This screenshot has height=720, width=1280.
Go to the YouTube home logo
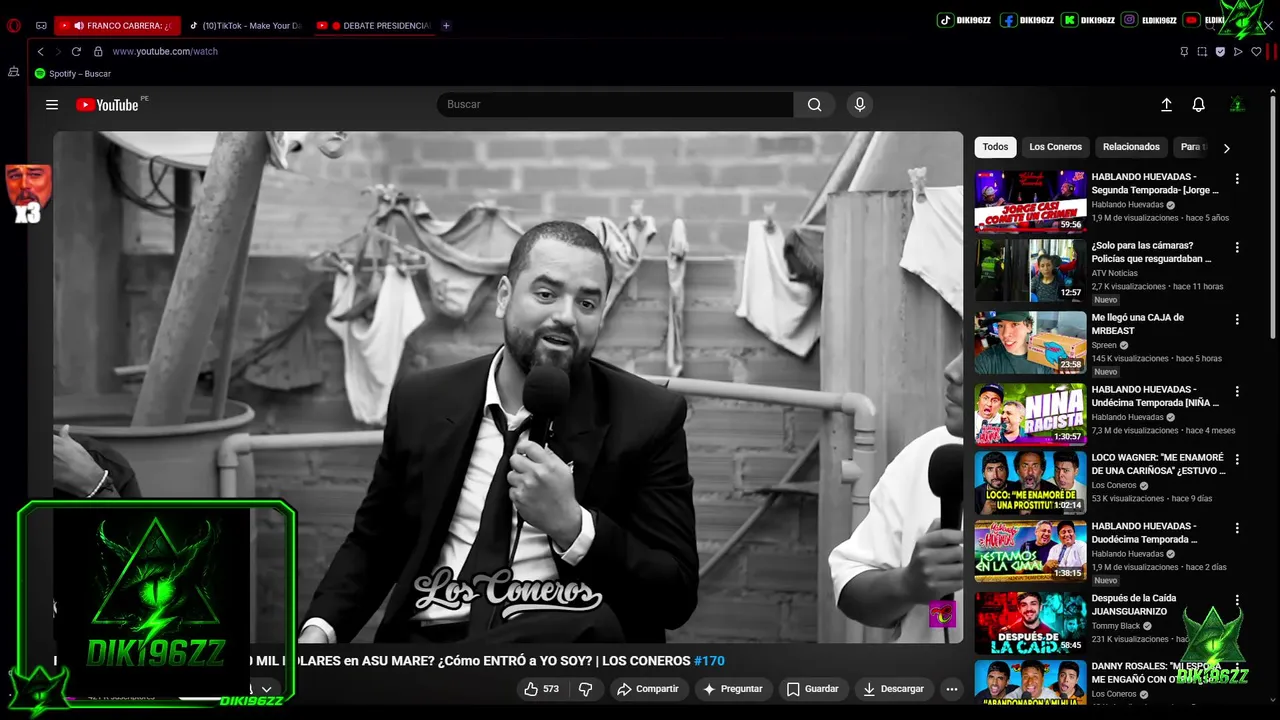point(107,104)
